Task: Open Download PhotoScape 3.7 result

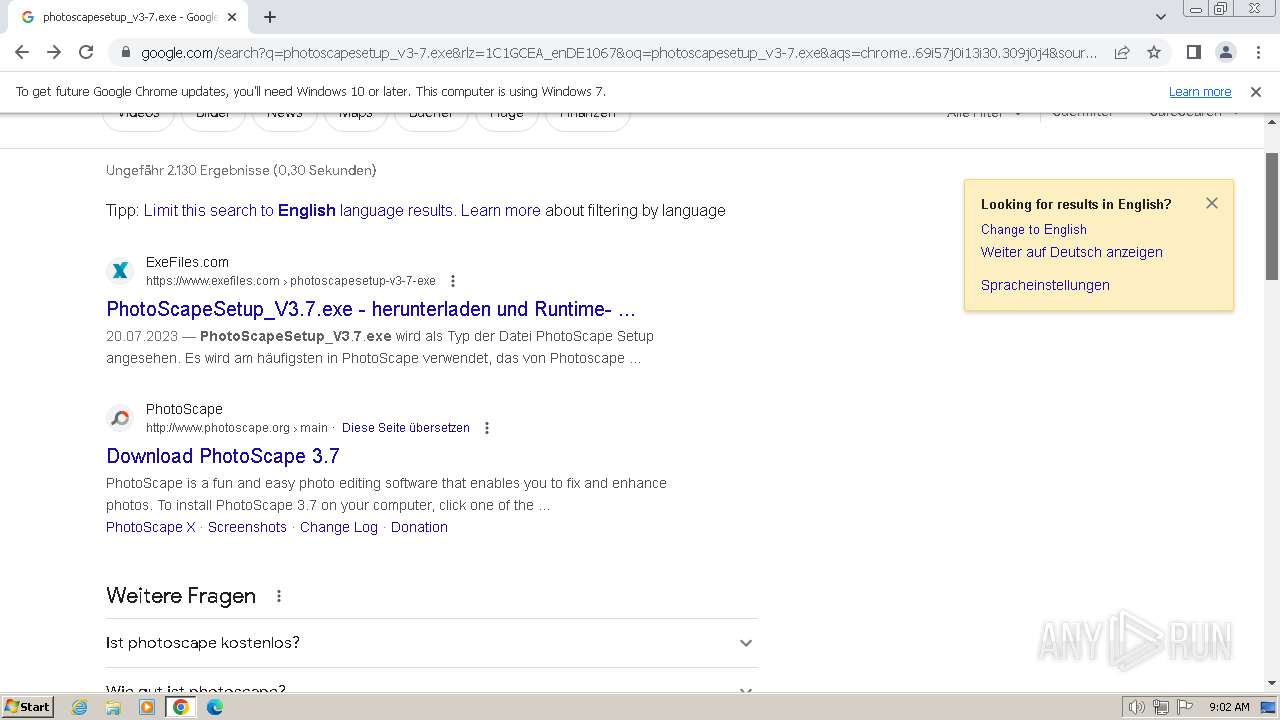Action: point(223,456)
